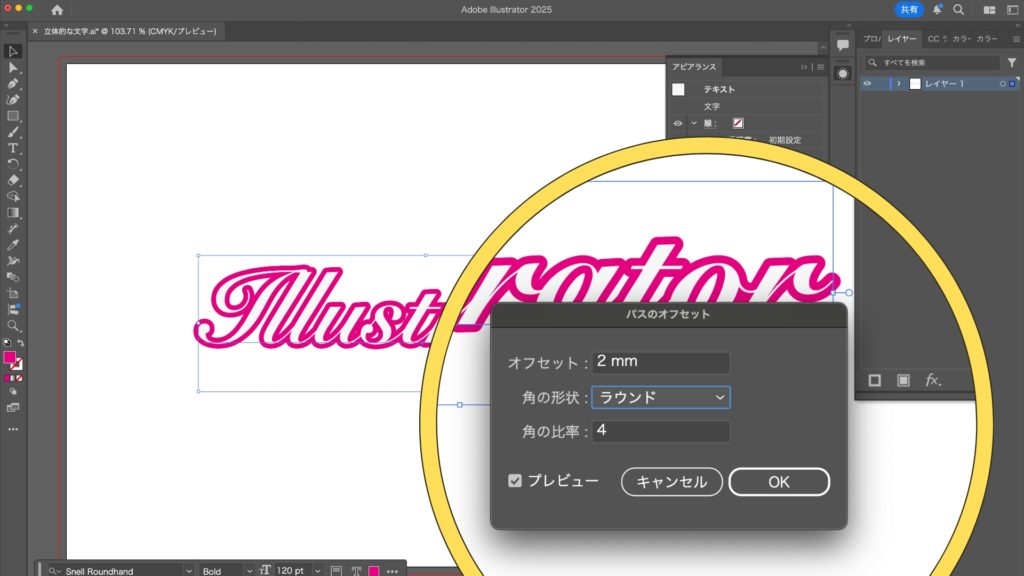Click the magenta fill color swatch in toolbar

(x=10, y=357)
